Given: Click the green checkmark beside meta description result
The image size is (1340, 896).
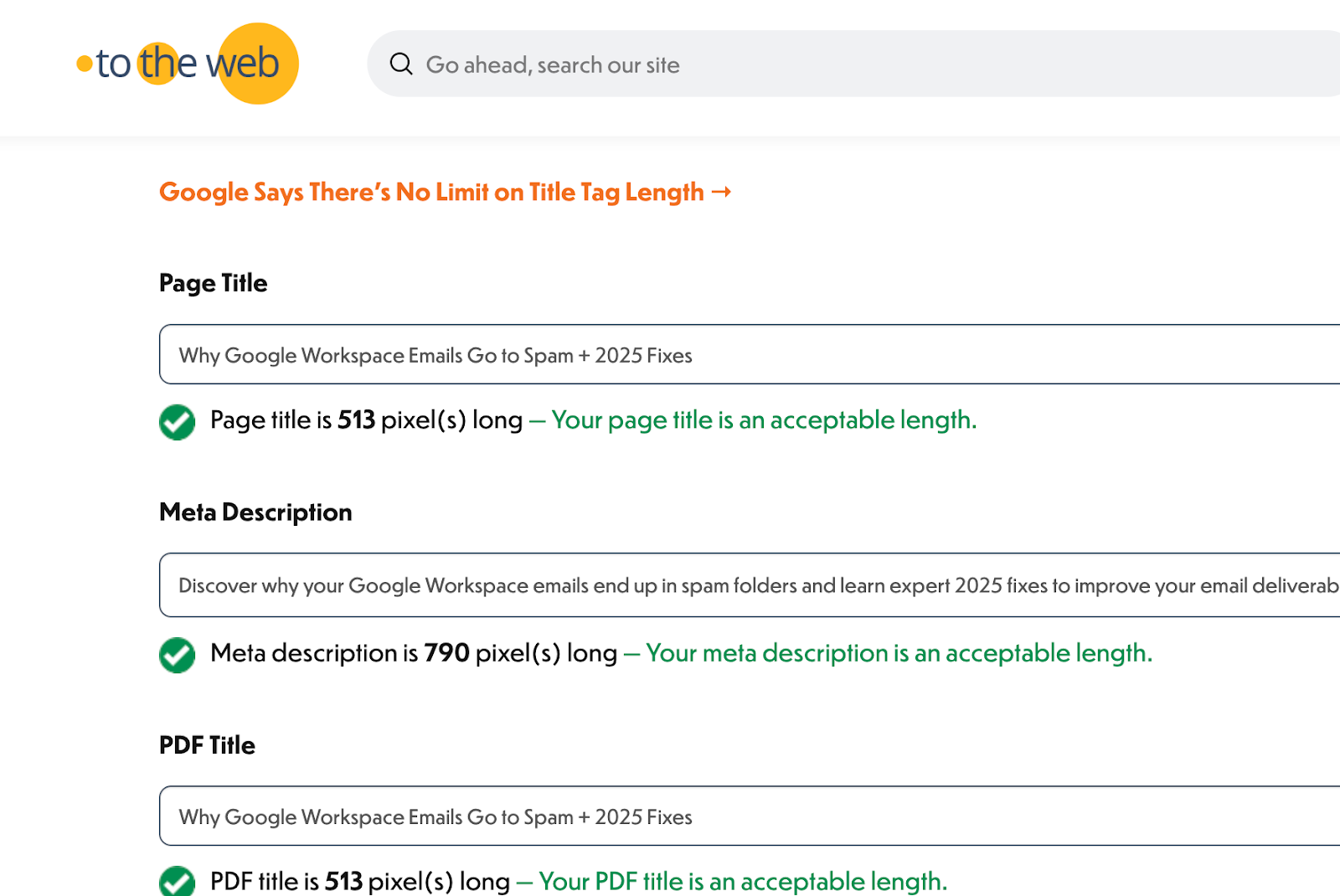Looking at the screenshot, I should 177,655.
